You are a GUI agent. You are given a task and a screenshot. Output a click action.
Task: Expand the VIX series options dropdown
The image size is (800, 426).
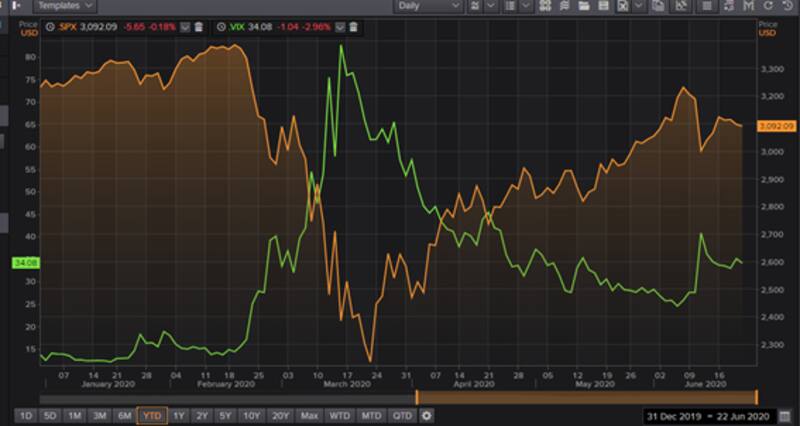point(339,26)
